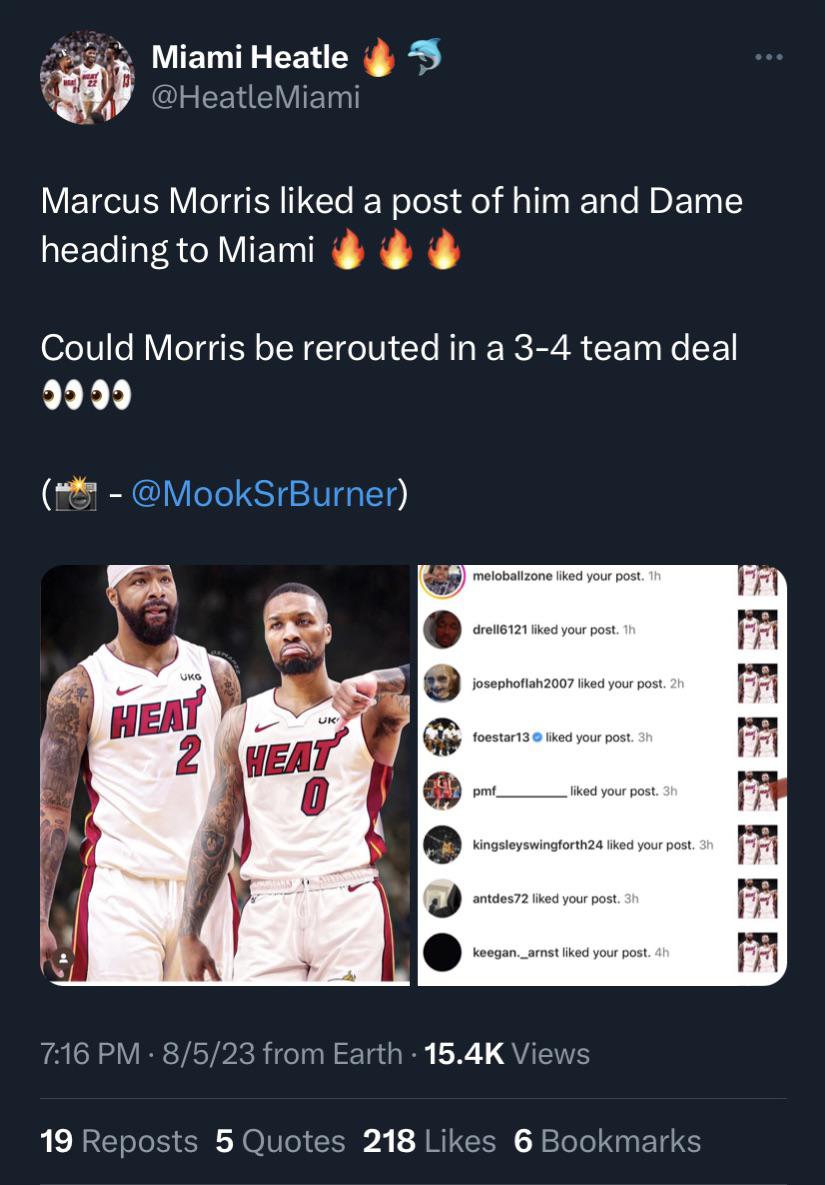This screenshot has width=825, height=1185.
Task: View the 19 Reposts list
Action: [119, 1141]
